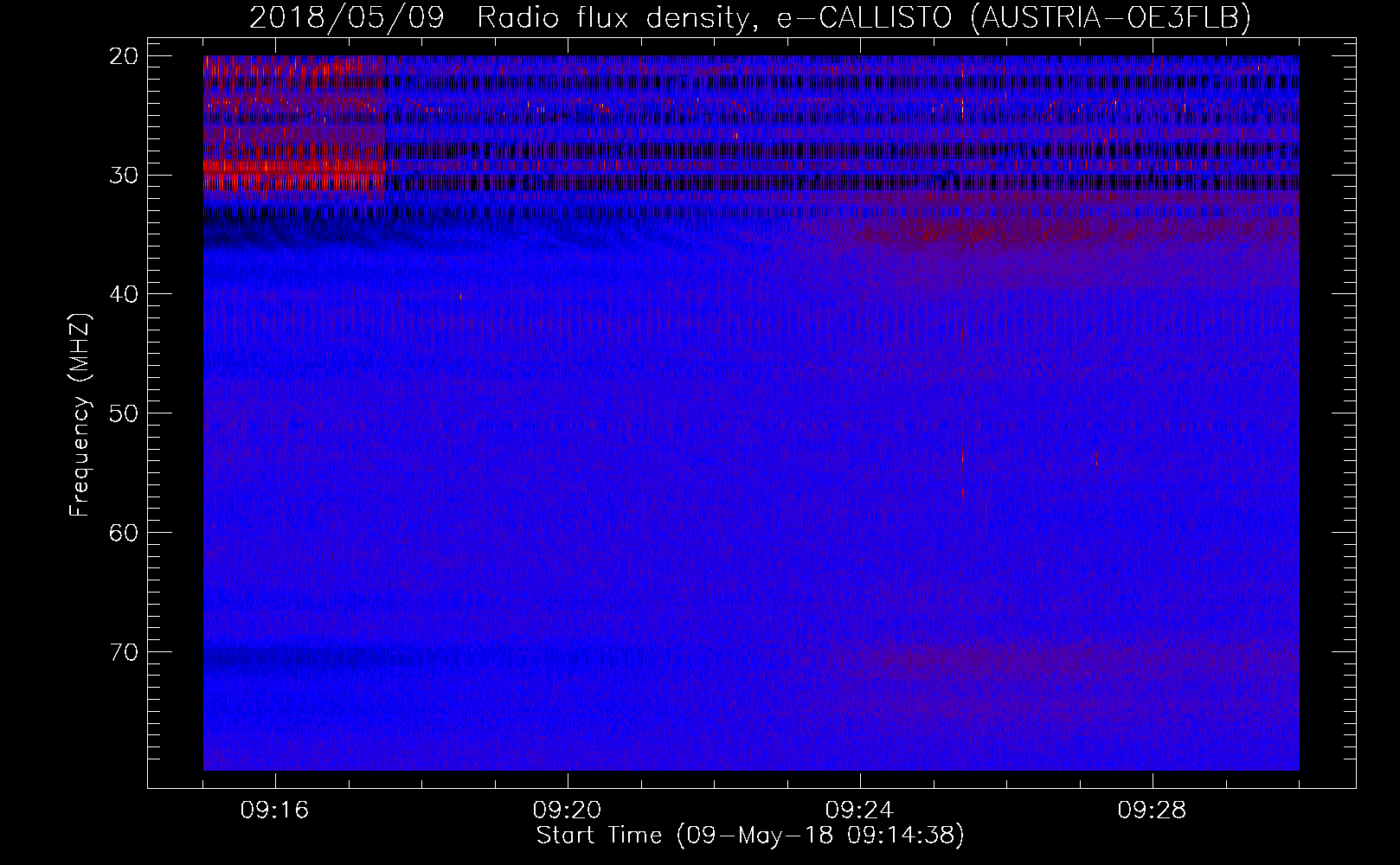Click the '30' frequency tick label

click(x=125, y=175)
